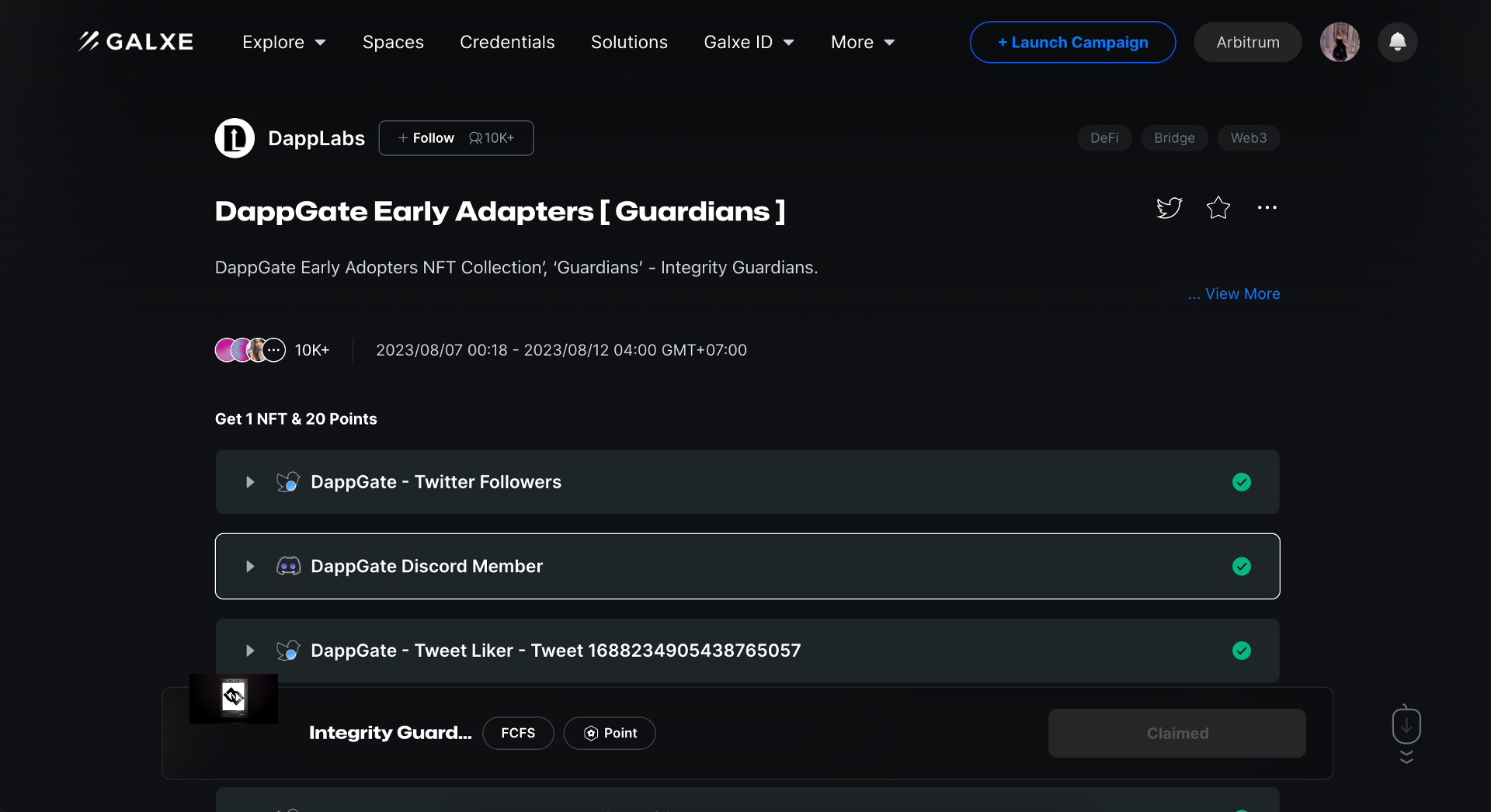The width and height of the screenshot is (1491, 812).
Task: Open the user profile avatar
Action: [1340, 42]
